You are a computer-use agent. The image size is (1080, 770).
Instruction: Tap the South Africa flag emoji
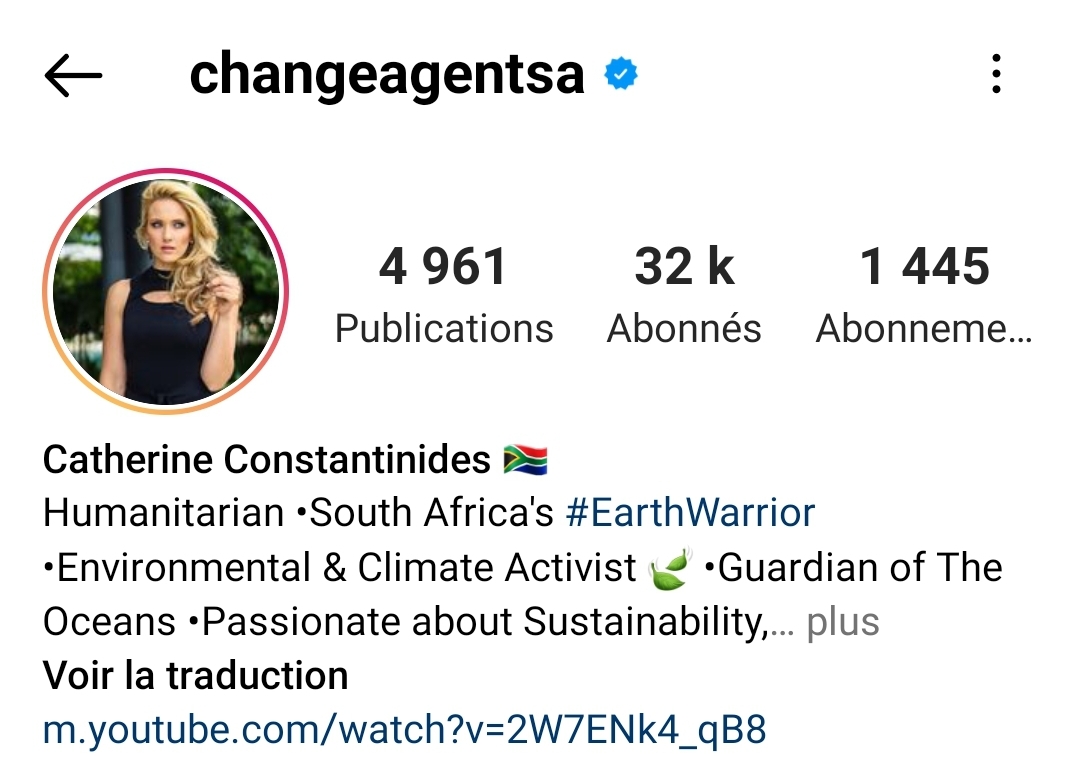click(x=526, y=459)
